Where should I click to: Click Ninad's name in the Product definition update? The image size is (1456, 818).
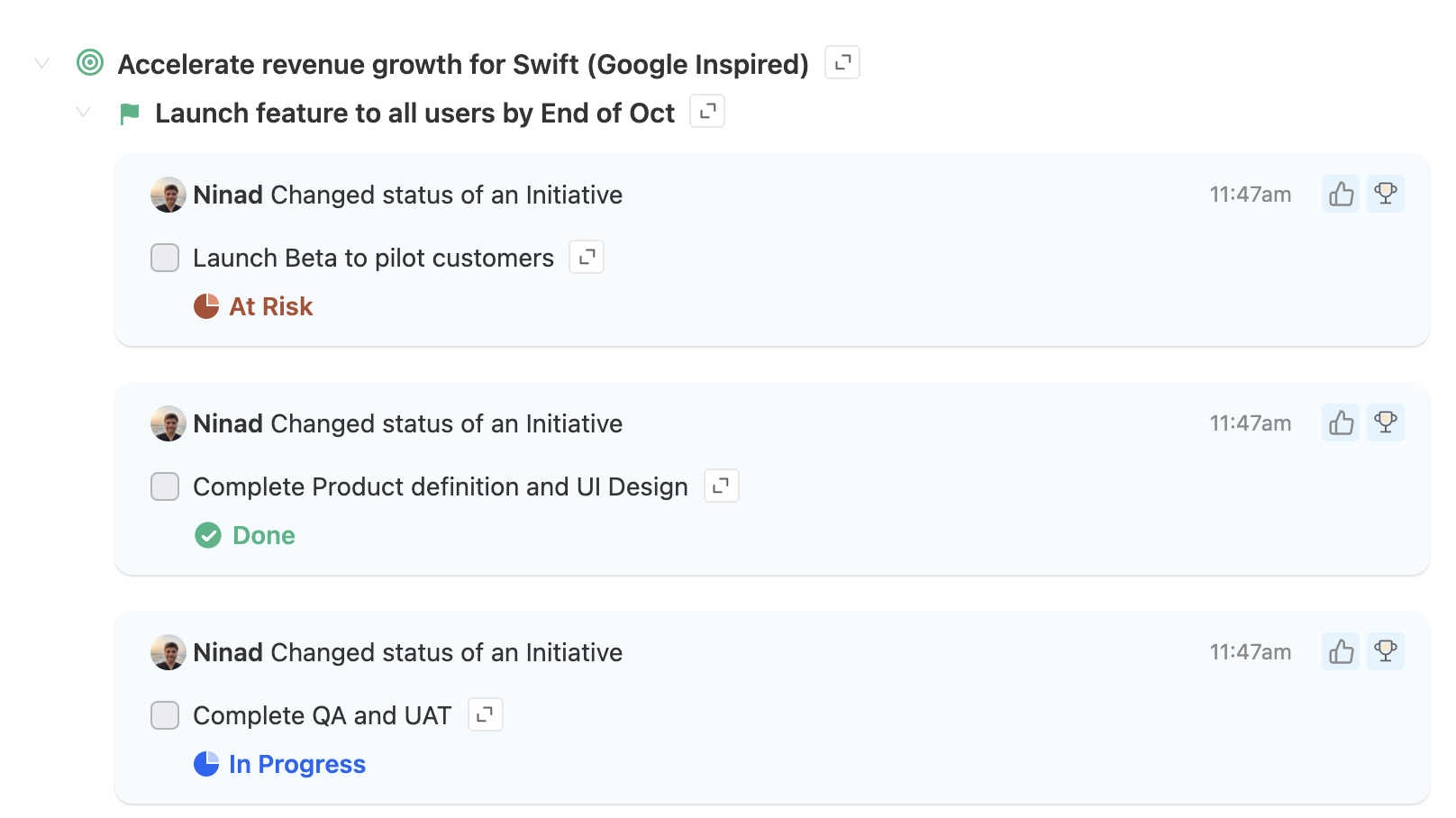(x=228, y=423)
